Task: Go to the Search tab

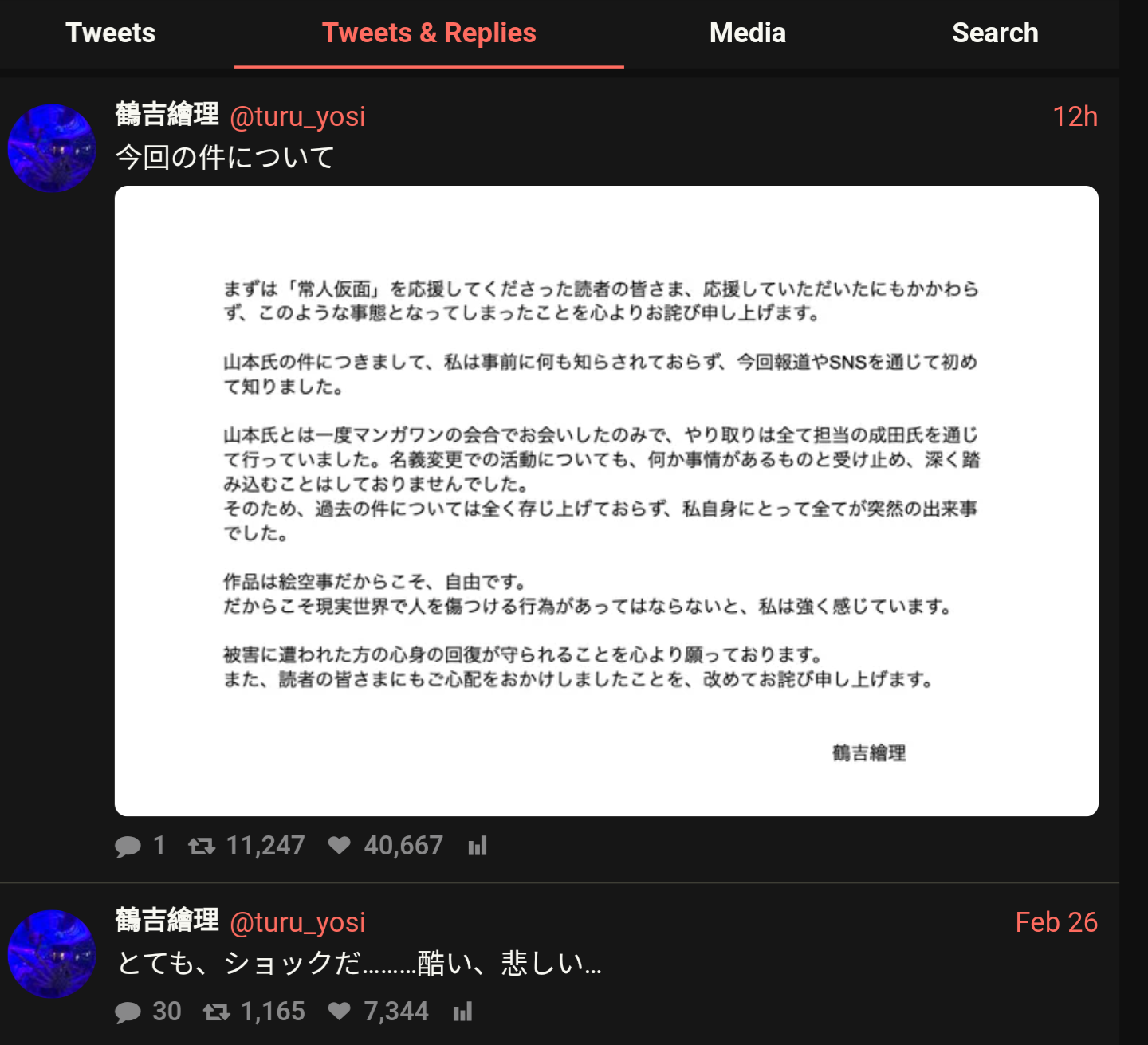Action: [995, 33]
